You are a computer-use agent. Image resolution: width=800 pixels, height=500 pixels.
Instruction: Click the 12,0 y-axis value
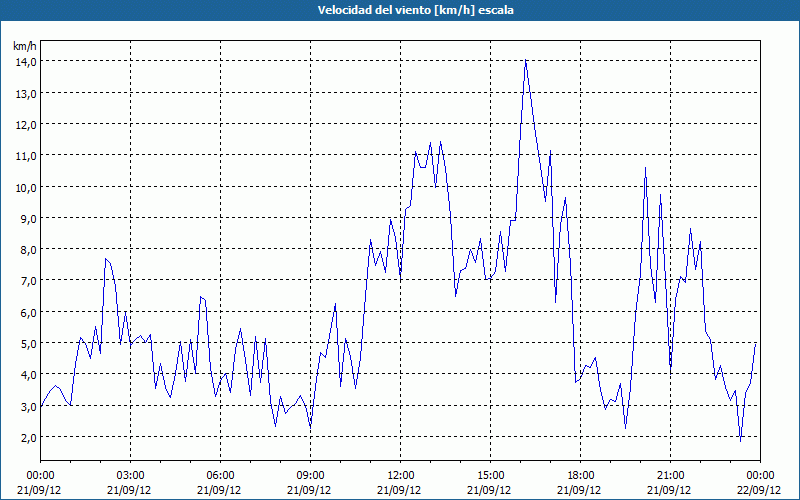coord(26,124)
